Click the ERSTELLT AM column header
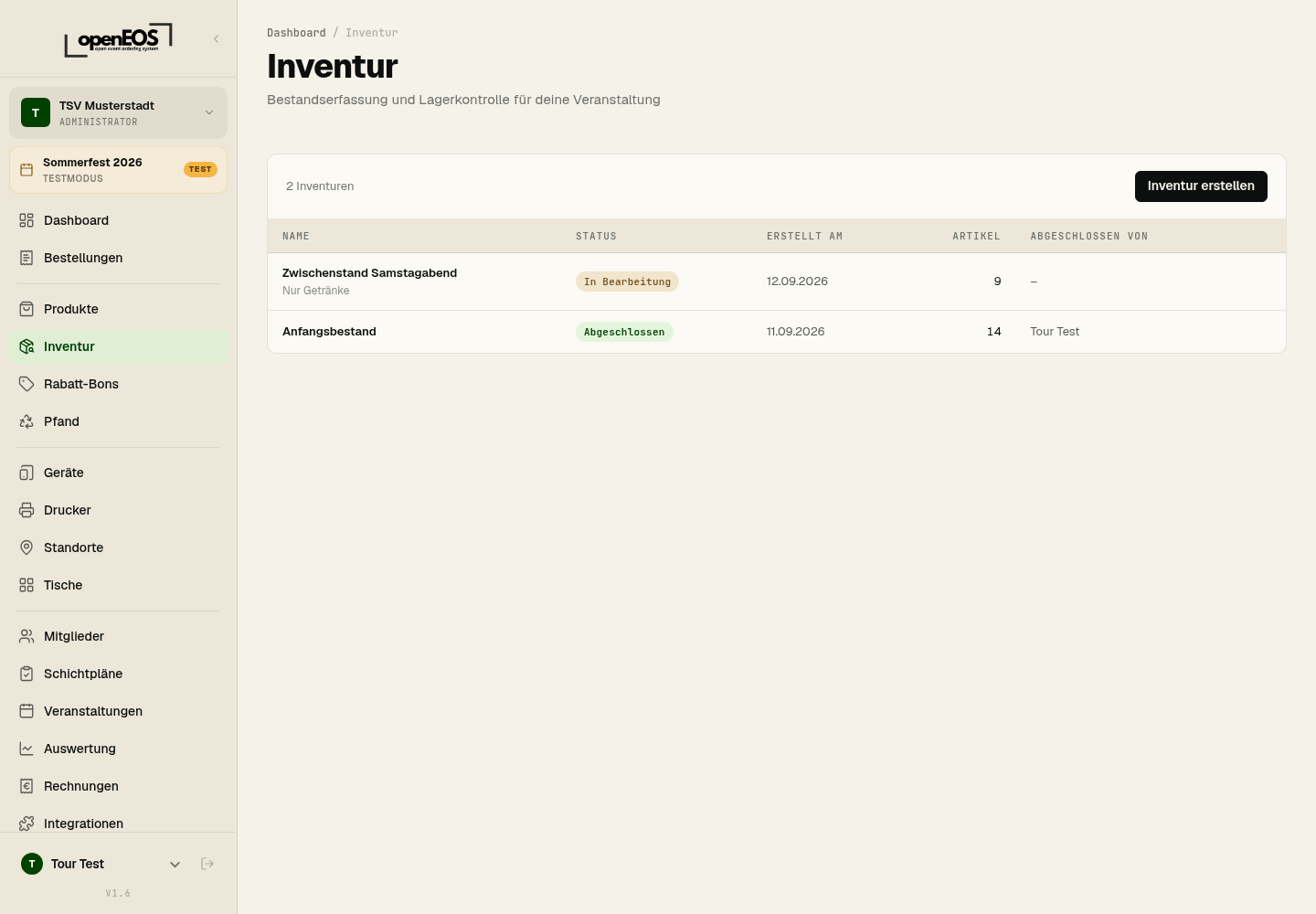This screenshot has height=914, width=1316. (x=804, y=236)
